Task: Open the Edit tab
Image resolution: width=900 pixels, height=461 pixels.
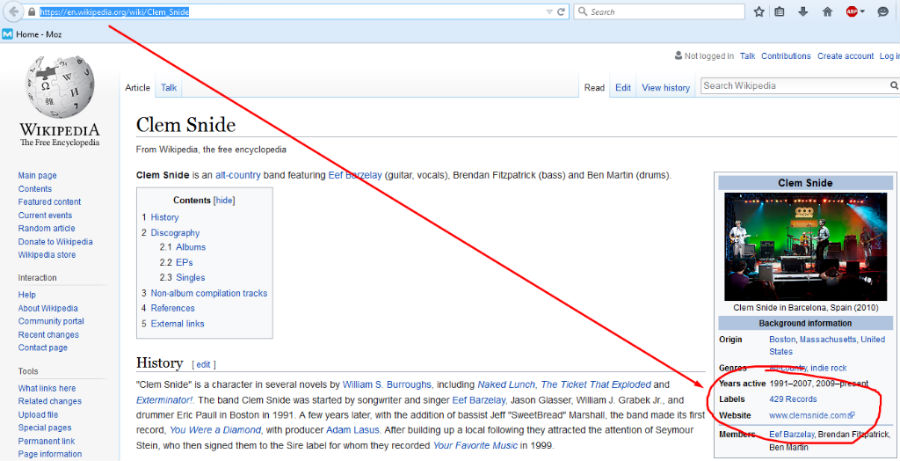Action: click(623, 87)
